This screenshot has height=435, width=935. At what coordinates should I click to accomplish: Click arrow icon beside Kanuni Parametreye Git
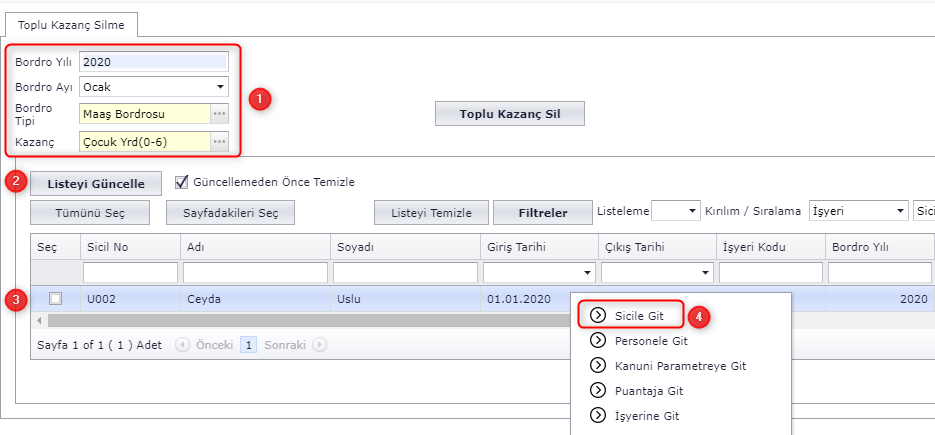point(599,365)
